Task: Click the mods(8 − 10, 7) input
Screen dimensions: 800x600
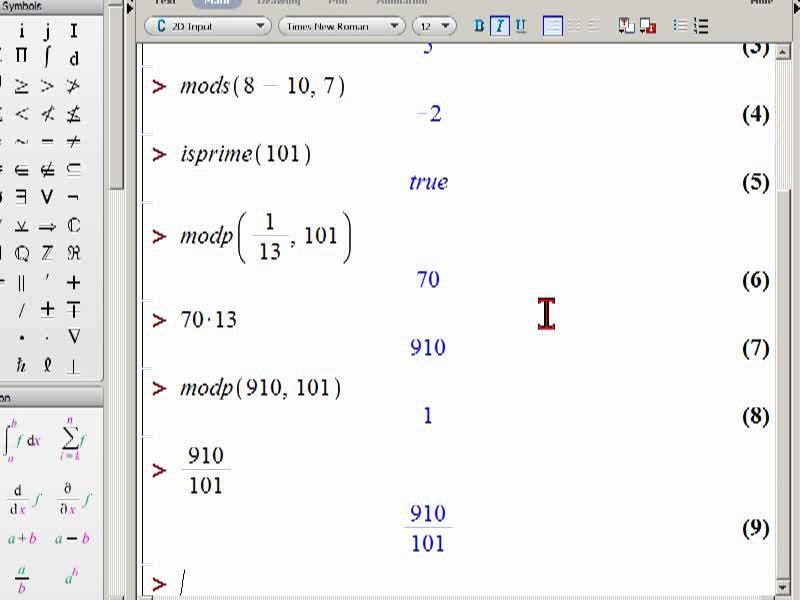Action: 262,86
